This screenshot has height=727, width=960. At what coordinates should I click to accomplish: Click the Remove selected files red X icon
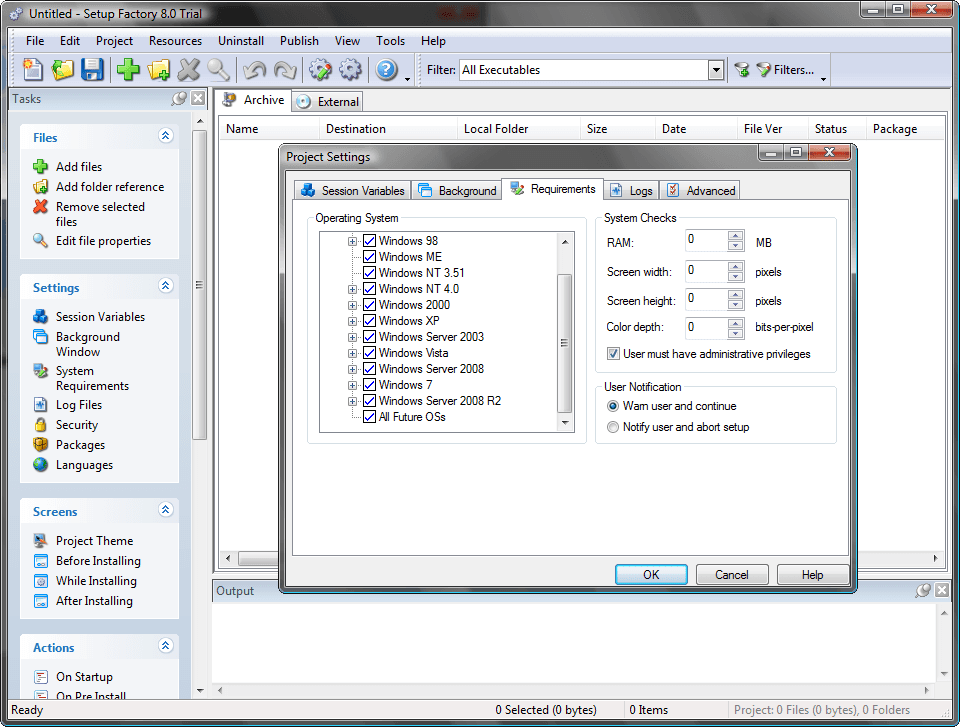[x=40, y=207]
